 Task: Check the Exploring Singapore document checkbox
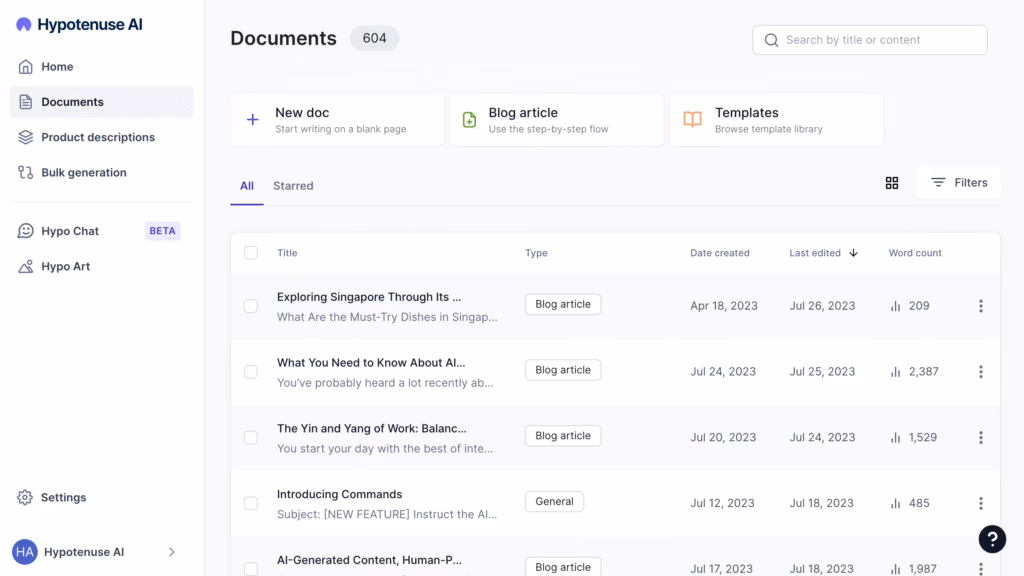[251, 306]
